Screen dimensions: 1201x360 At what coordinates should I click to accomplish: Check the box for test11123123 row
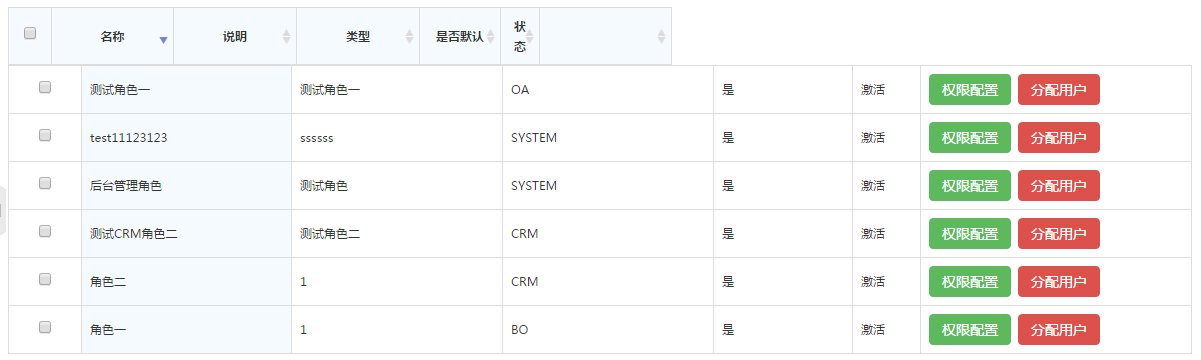click(x=45, y=135)
